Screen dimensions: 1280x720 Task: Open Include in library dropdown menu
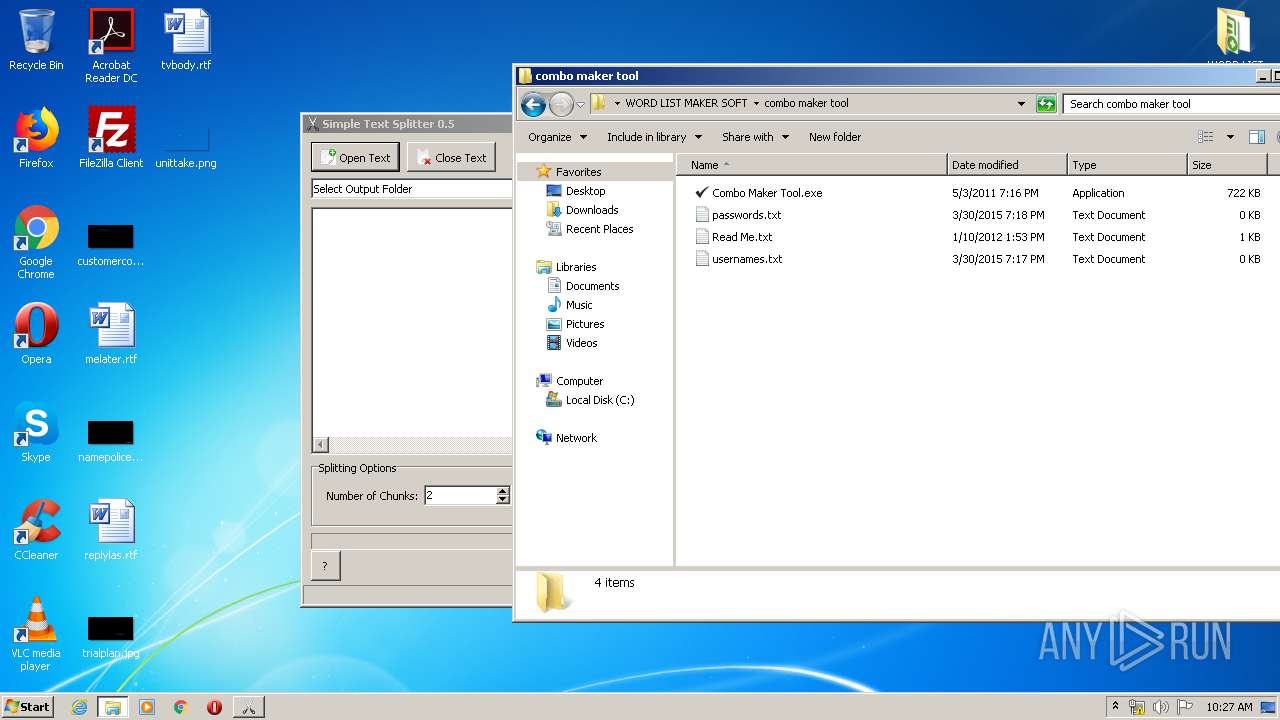(654, 137)
